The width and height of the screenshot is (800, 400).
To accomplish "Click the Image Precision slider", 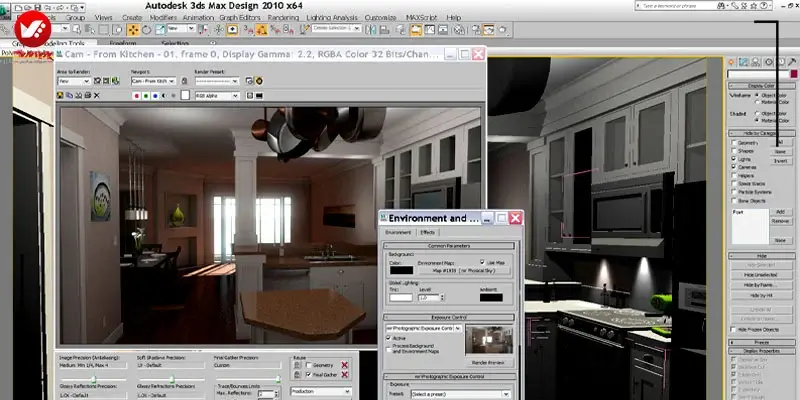I will pos(94,379).
